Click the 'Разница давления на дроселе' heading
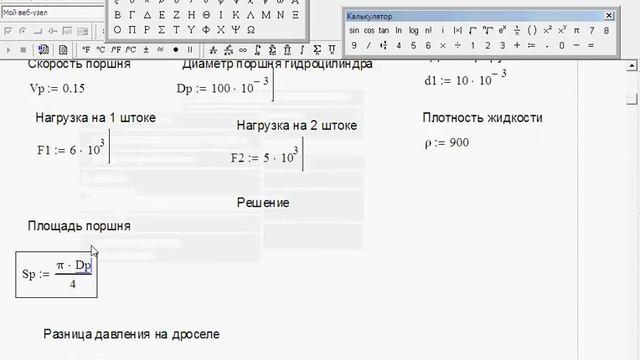 click(x=131, y=334)
